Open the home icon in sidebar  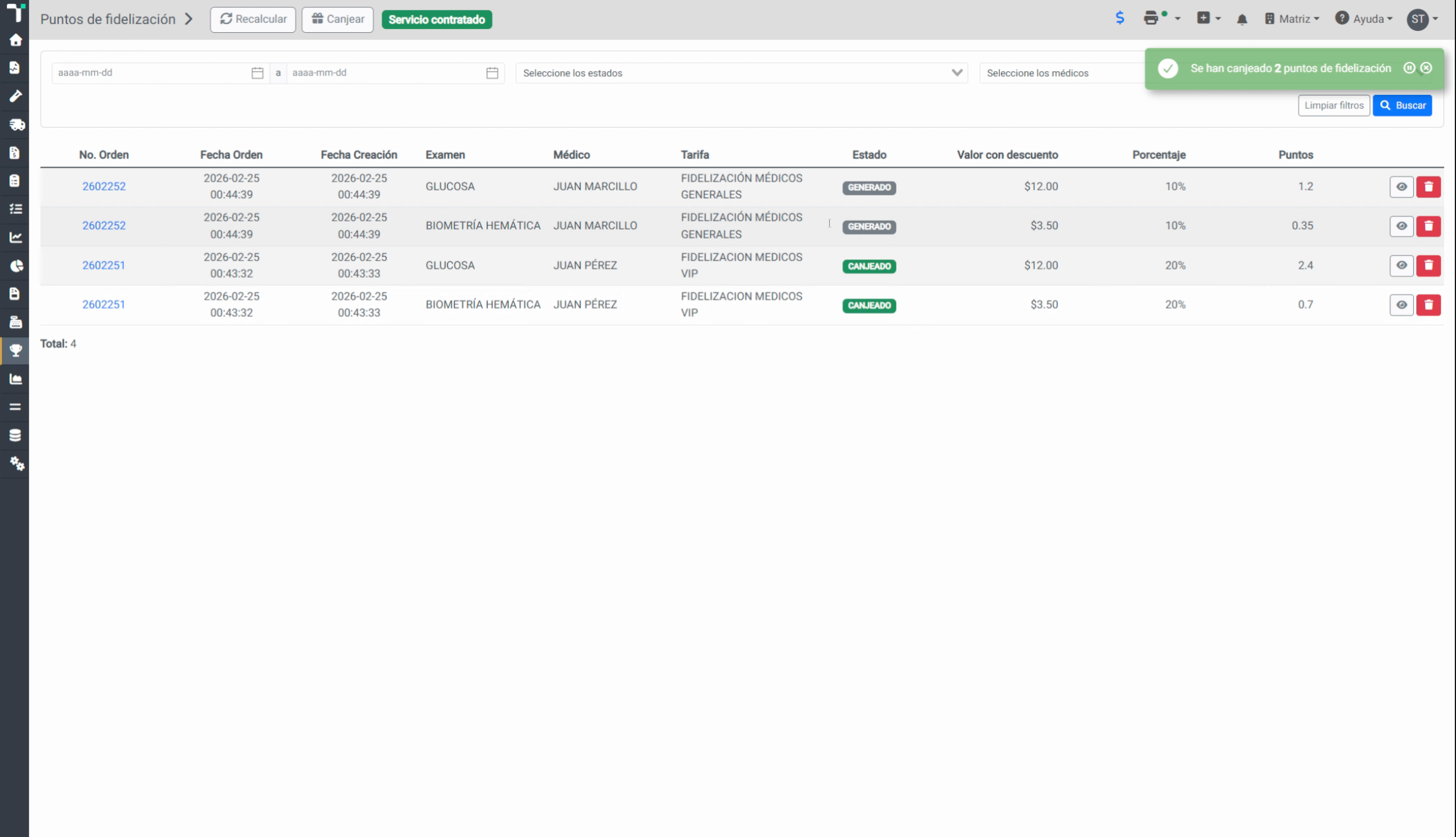(x=15, y=40)
